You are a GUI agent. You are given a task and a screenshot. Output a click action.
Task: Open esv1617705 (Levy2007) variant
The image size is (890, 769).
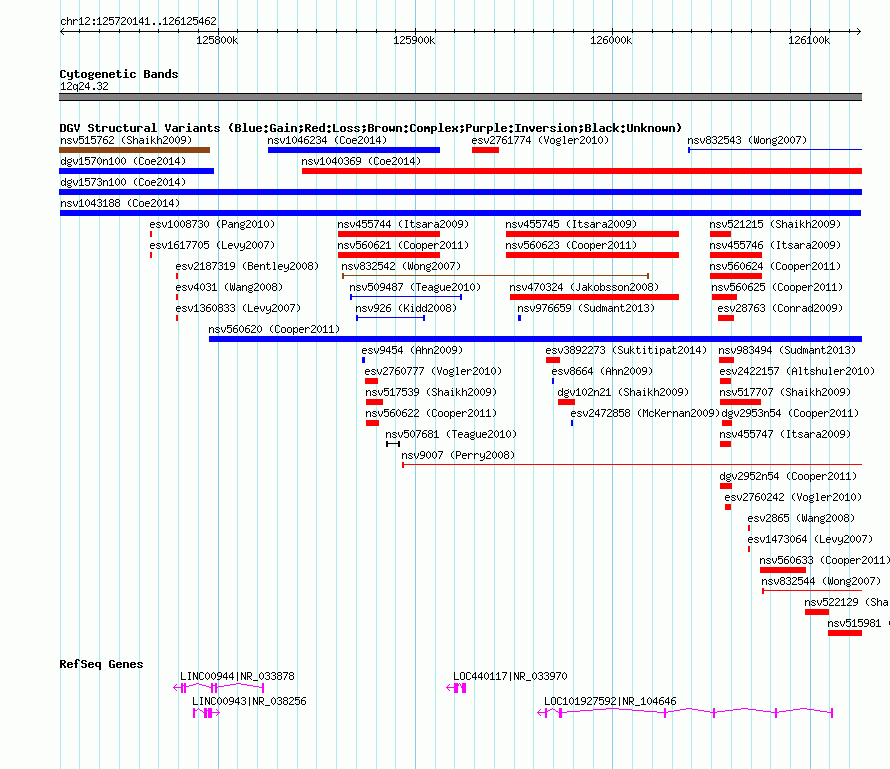(212, 245)
